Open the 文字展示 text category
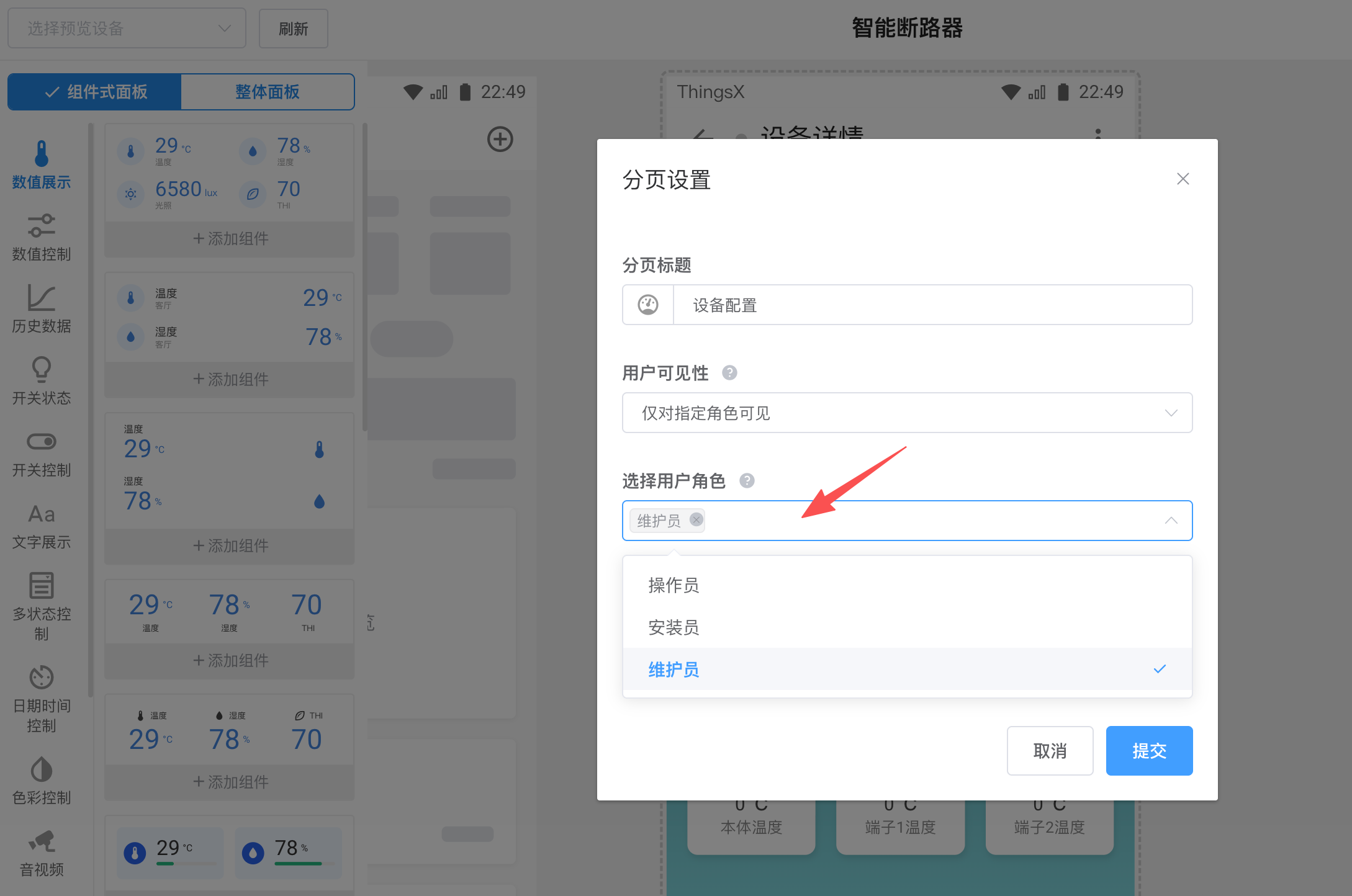Viewport: 1352px width, 896px height. 41,526
